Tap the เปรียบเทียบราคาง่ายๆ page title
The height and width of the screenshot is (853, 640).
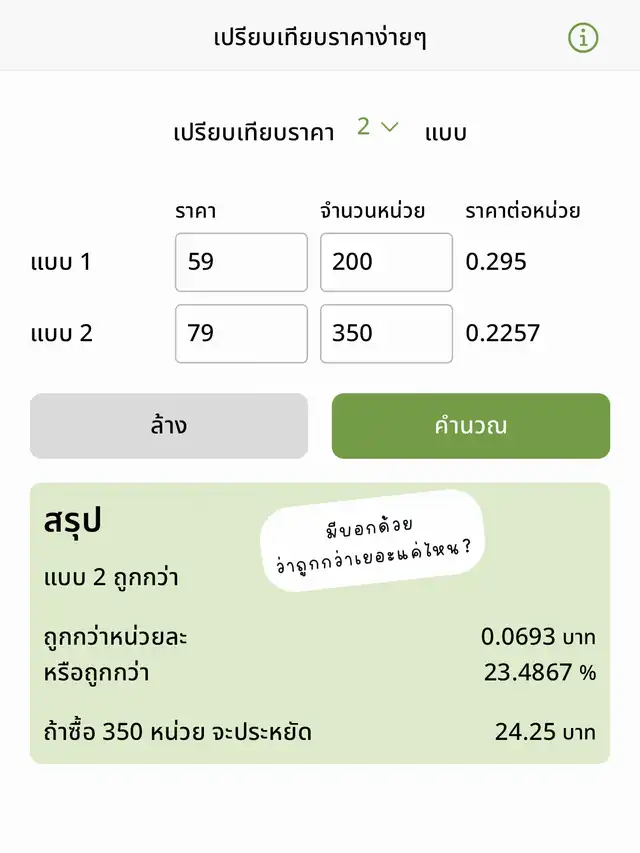point(320,38)
